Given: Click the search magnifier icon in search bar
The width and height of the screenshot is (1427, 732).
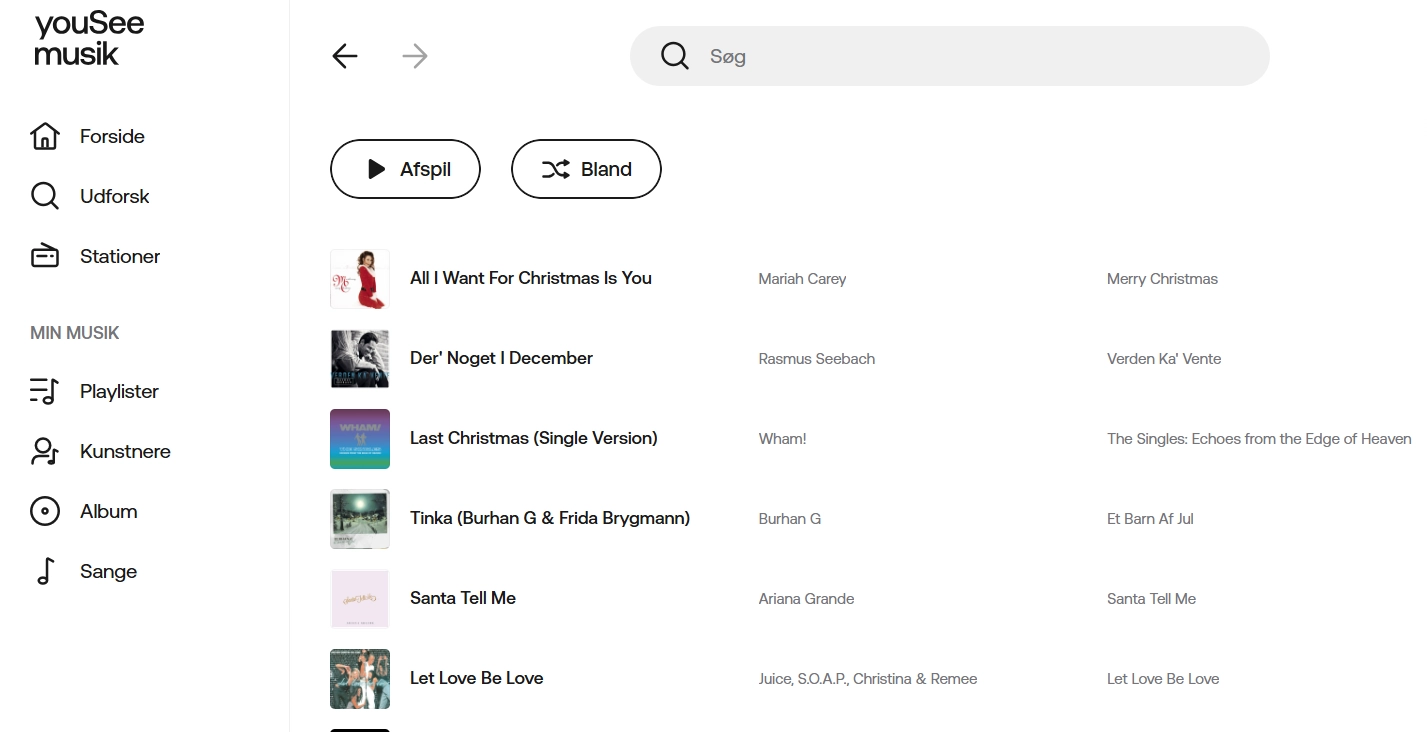Looking at the screenshot, I should 675,56.
